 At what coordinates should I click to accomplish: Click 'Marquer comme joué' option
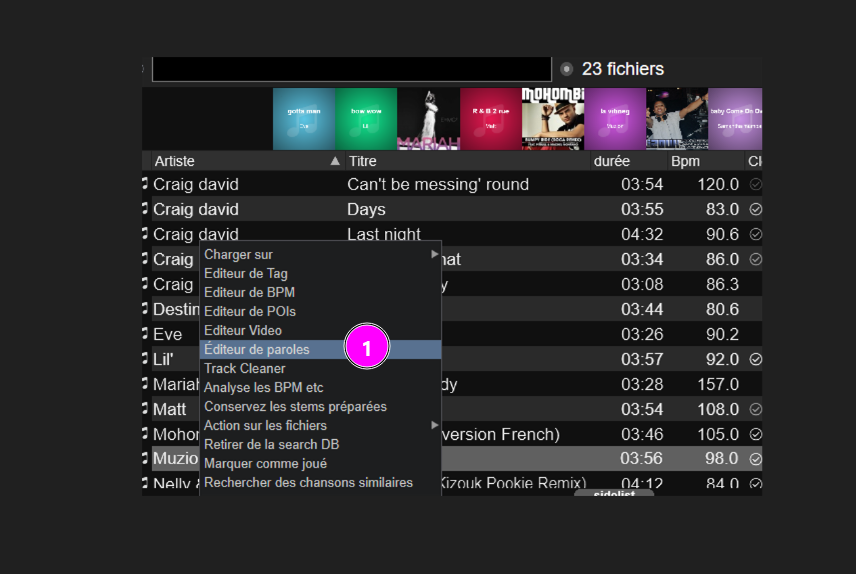point(265,464)
